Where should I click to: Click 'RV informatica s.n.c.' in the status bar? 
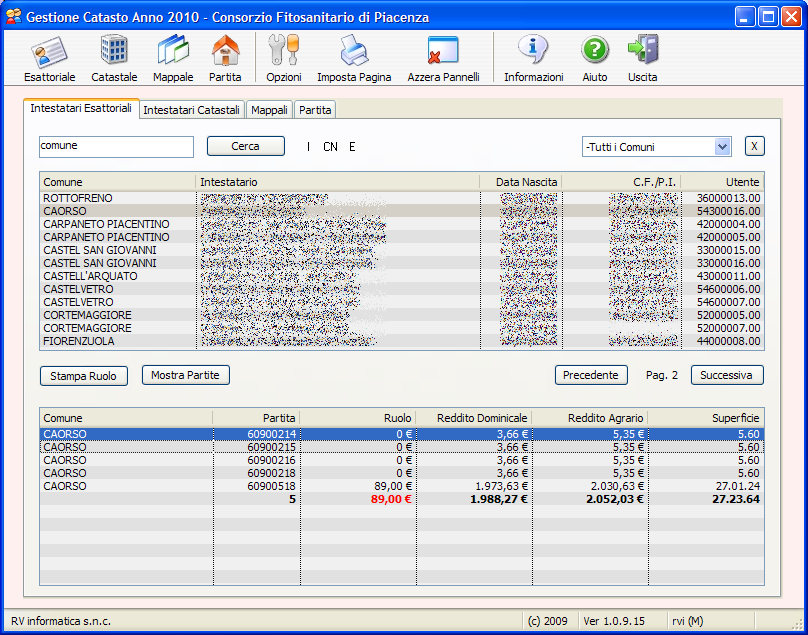[61, 621]
